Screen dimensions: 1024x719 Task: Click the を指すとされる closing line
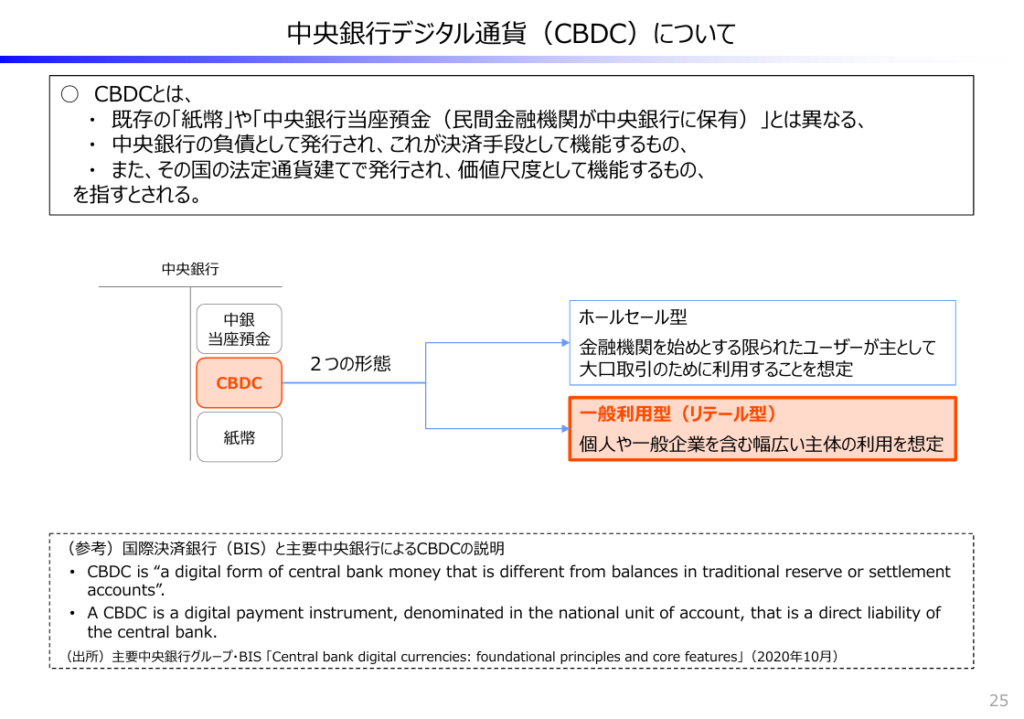pos(137,195)
